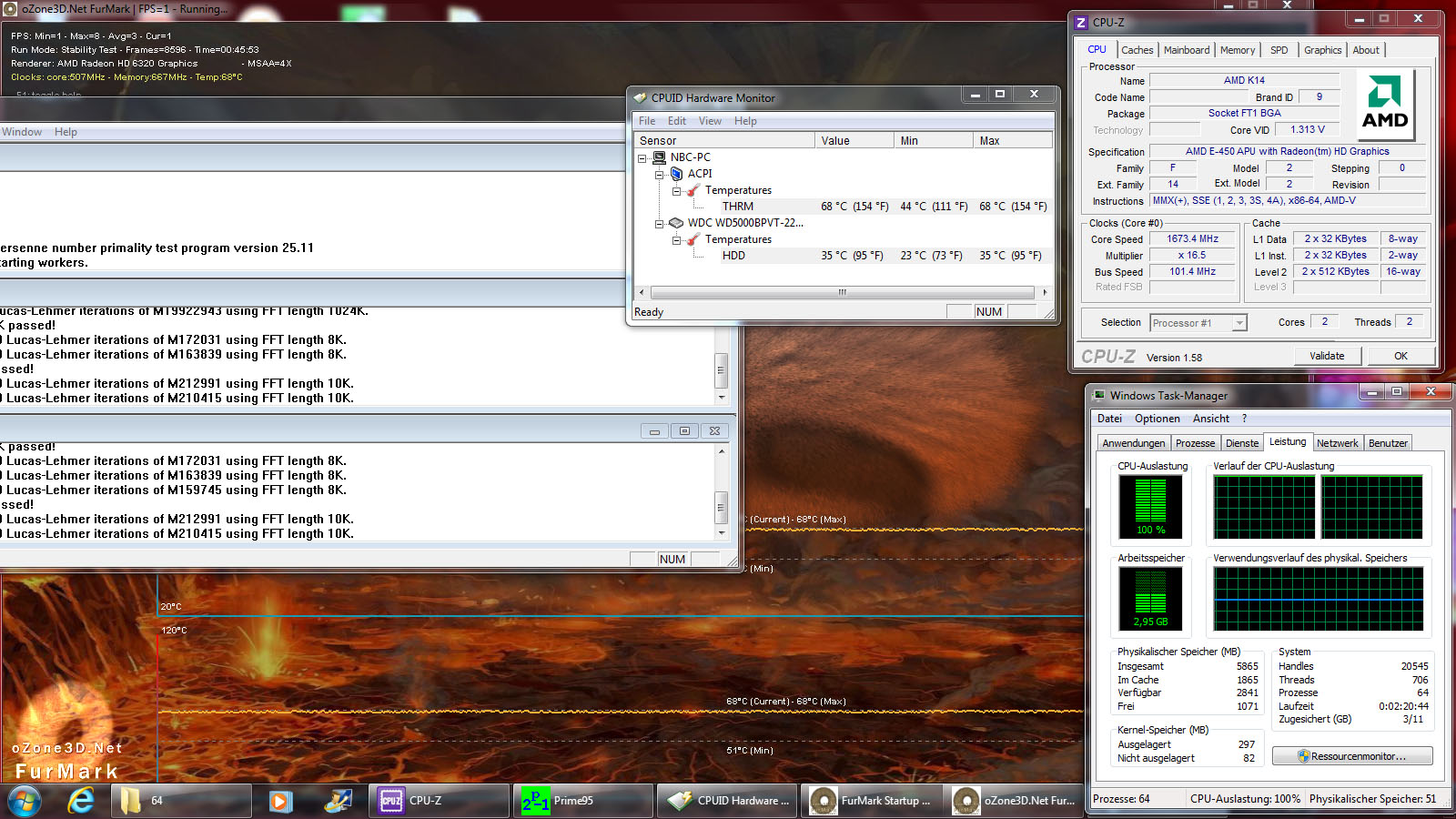Click the left scroll arrow in Hardware Monitor

[x=642, y=293]
